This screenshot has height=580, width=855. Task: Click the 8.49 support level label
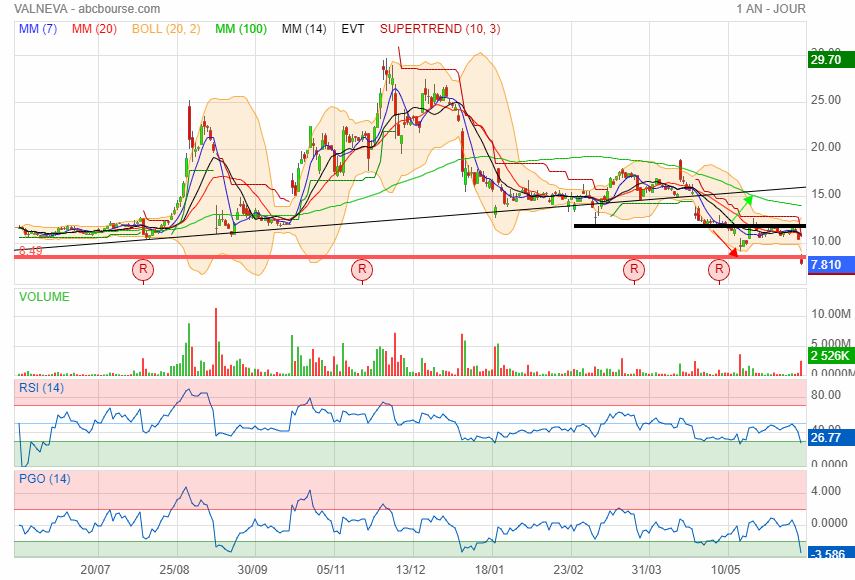(31, 251)
